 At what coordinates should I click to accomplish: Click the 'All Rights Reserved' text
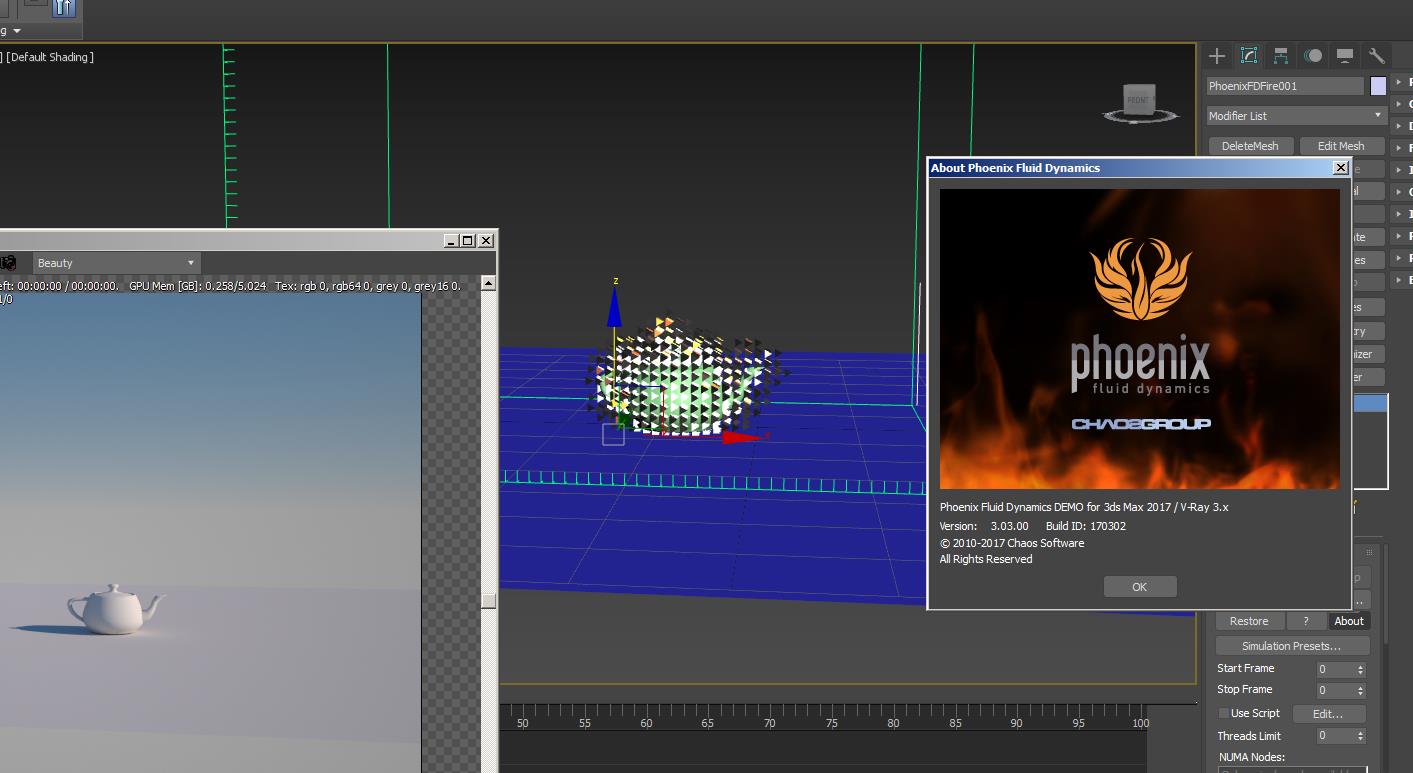click(x=986, y=559)
